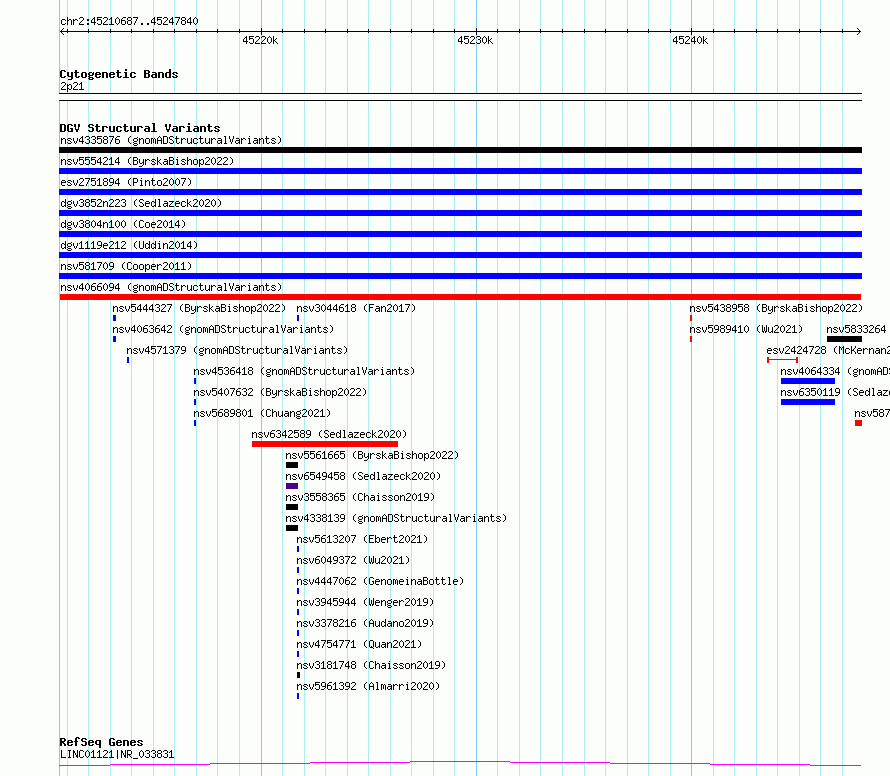Select nsv4063642 (gnomADStructuralVariants) label
The image size is (890, 776).
[x=223, y=329]
